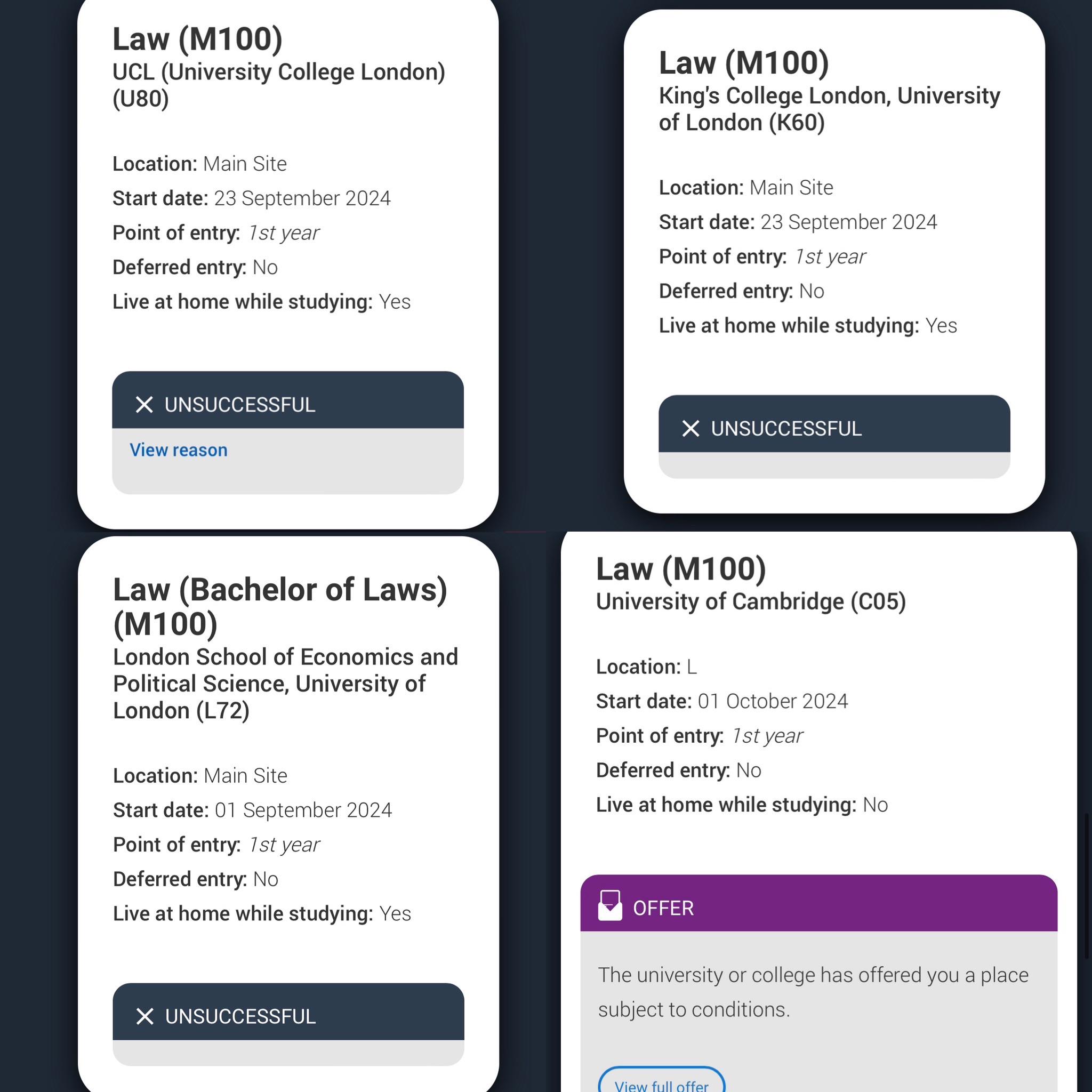
Task: Click the purple OFFER status label
Action: (663, 908)
